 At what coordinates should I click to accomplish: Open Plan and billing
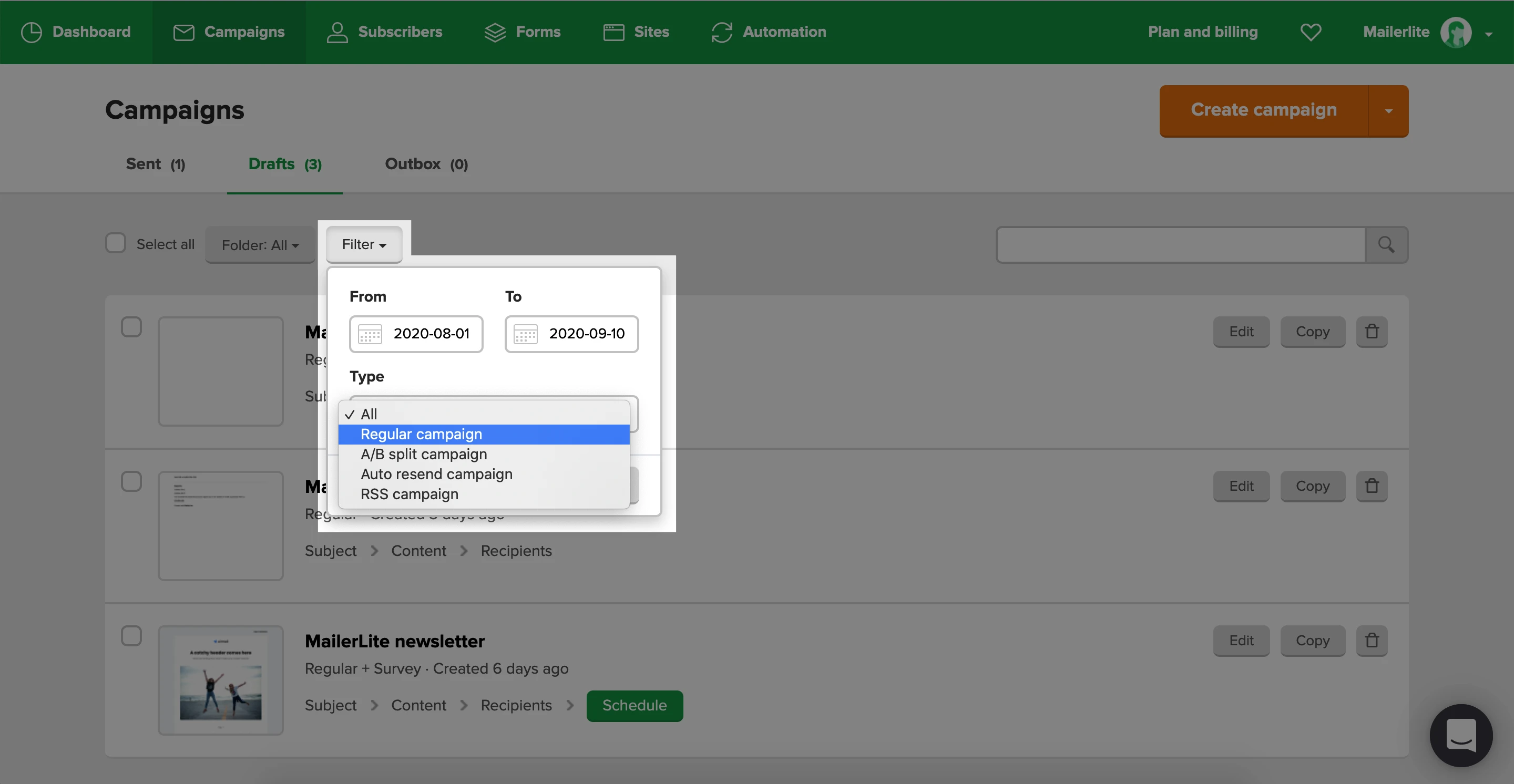pyautogui.click(x=1202, y=32)
